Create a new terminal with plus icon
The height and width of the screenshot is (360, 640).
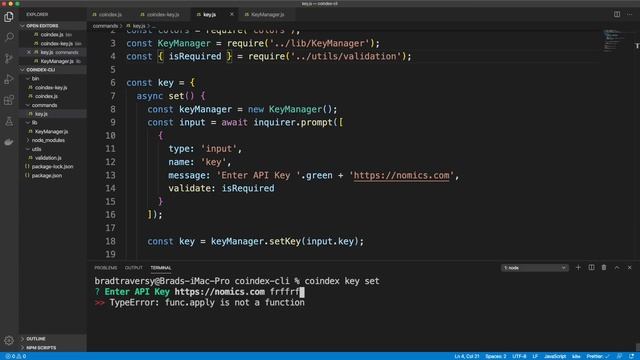tap(578, 267)
